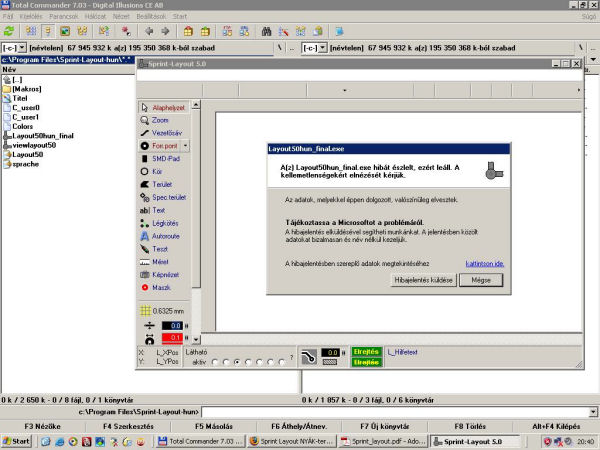This screenshot has height=450, width=600.
Task: Click the Total Commander command line input
Action: tap(395, 412)
